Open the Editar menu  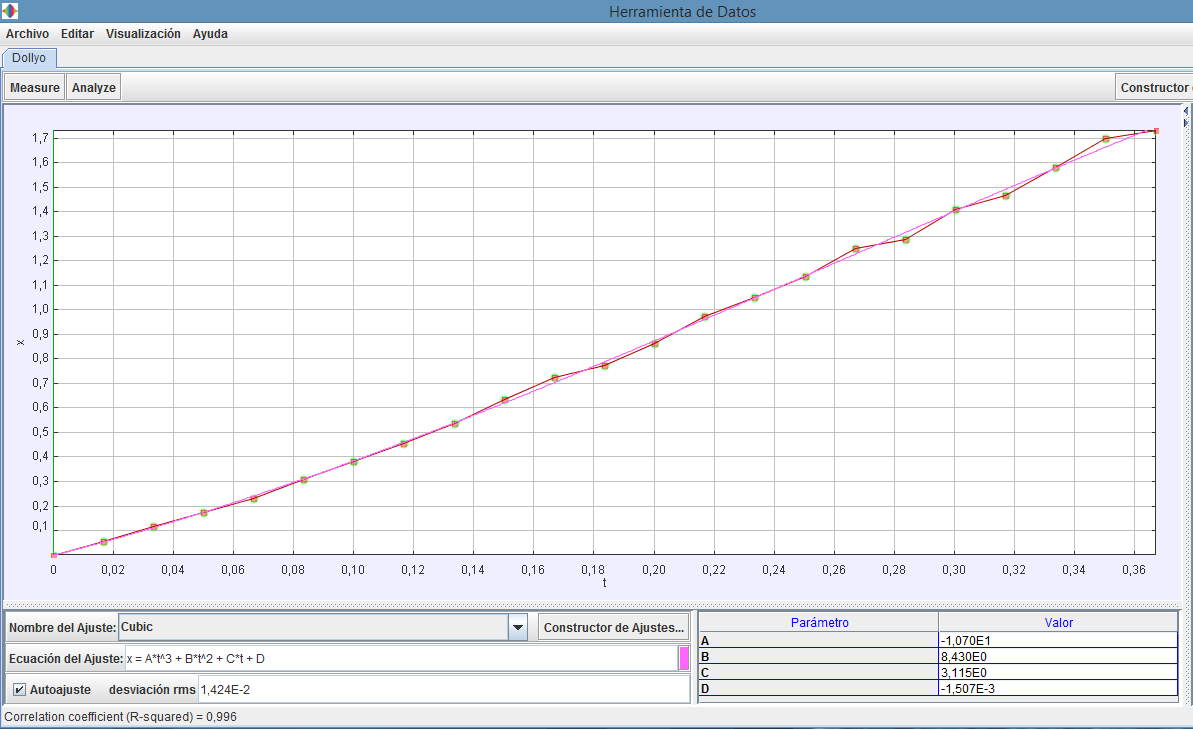click(x=77, y=34)
